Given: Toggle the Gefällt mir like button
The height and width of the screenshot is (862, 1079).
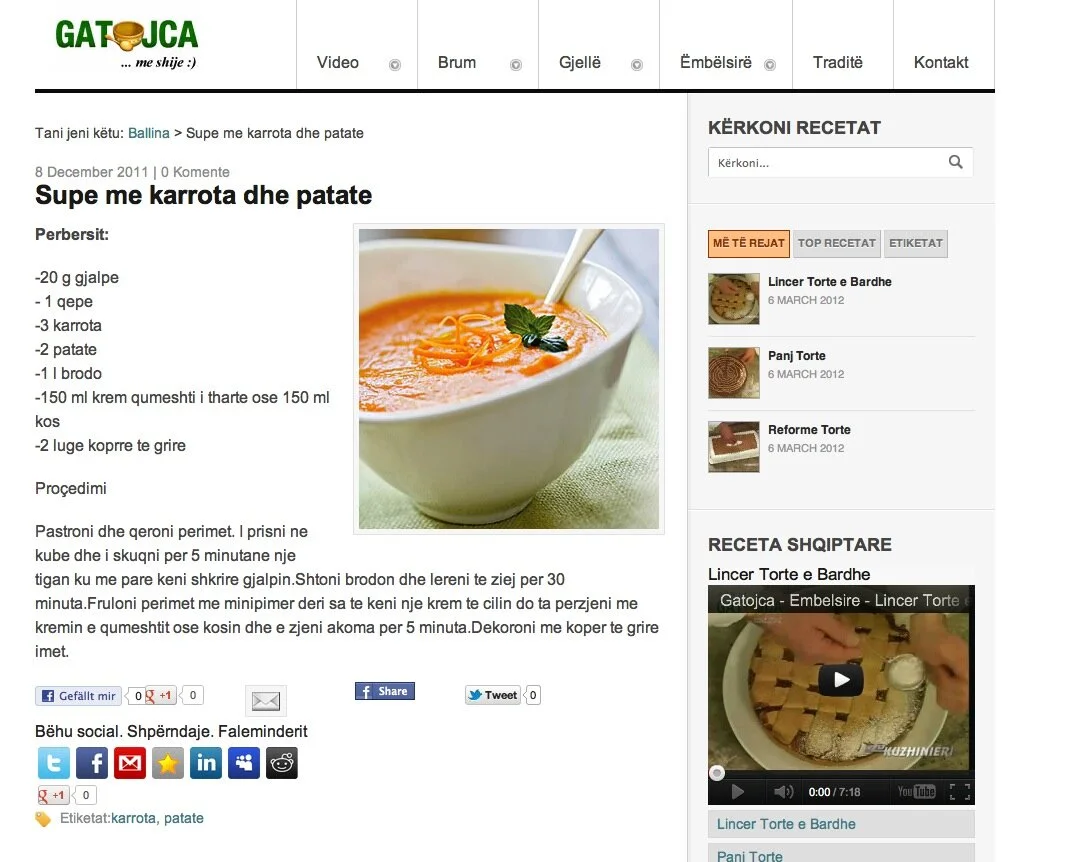Looking at the screenshot, I should point(78,696).
